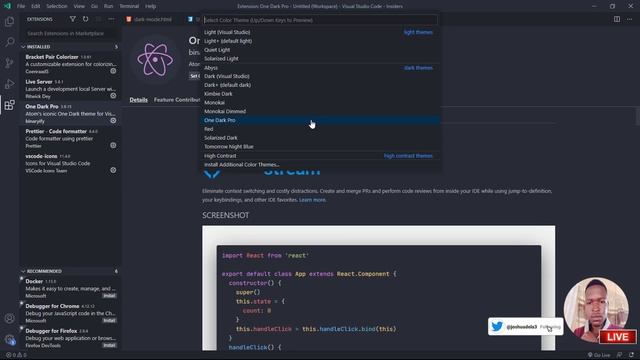The height and width of the screenshot is (360, 640).
Task: Open Run and Debug view
Action: (9, 84)
